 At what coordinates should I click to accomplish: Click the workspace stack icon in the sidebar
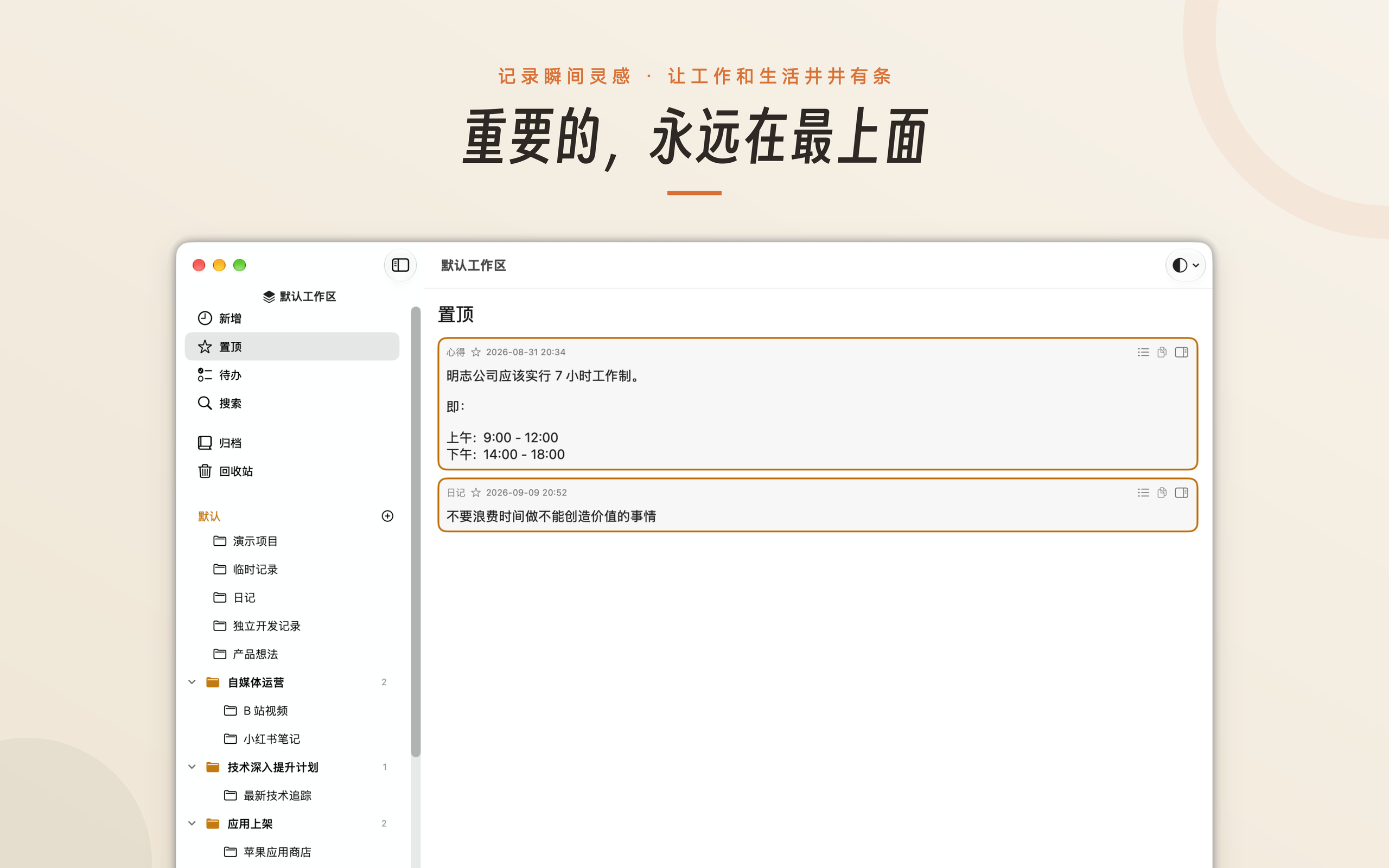(269, 296)
